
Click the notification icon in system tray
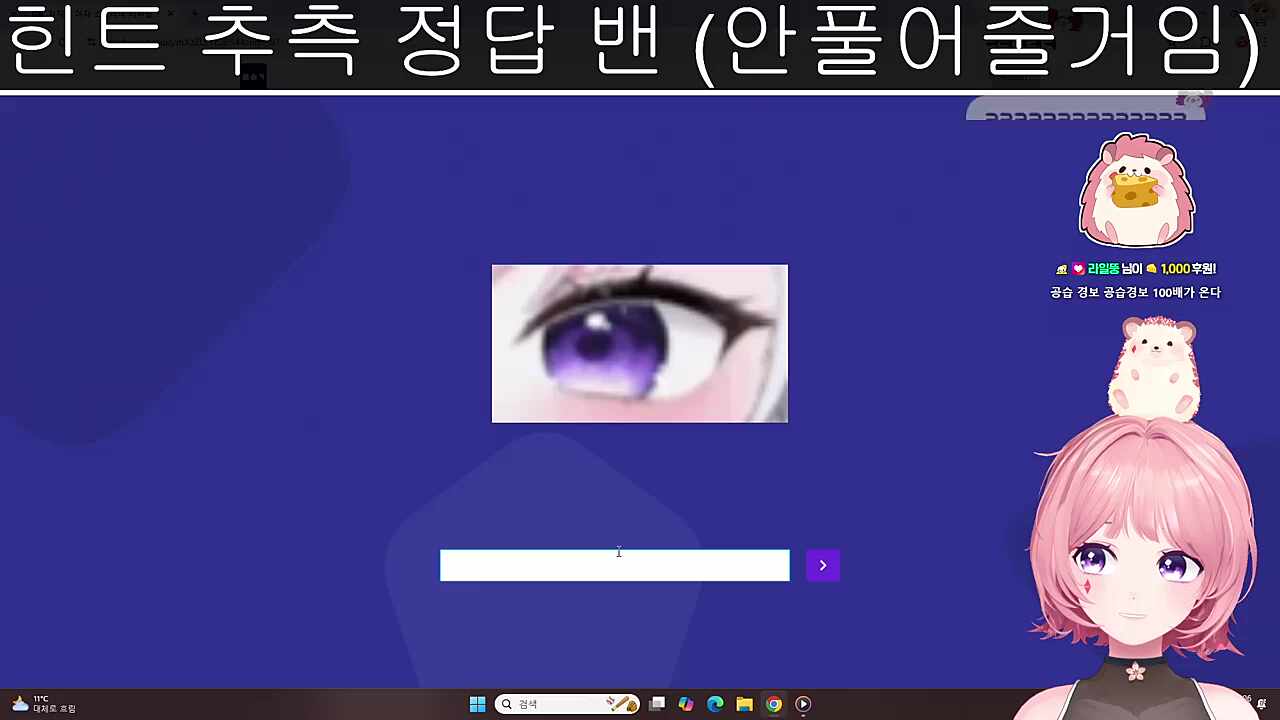tap(1261, 704)
